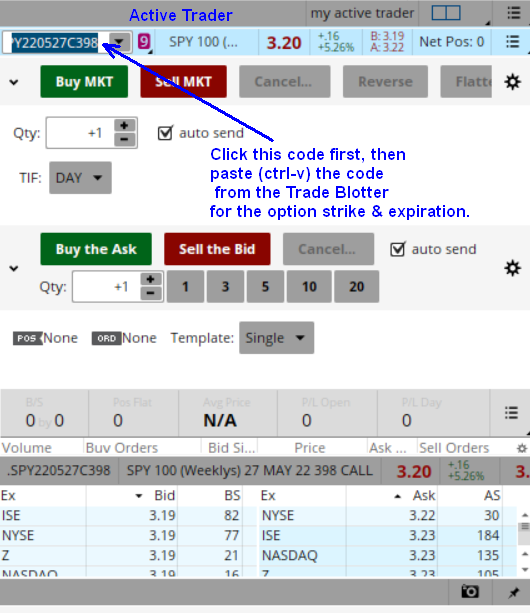Click the Buy MKT button
The height and width of the screenshot is (613, 530).
84,82
